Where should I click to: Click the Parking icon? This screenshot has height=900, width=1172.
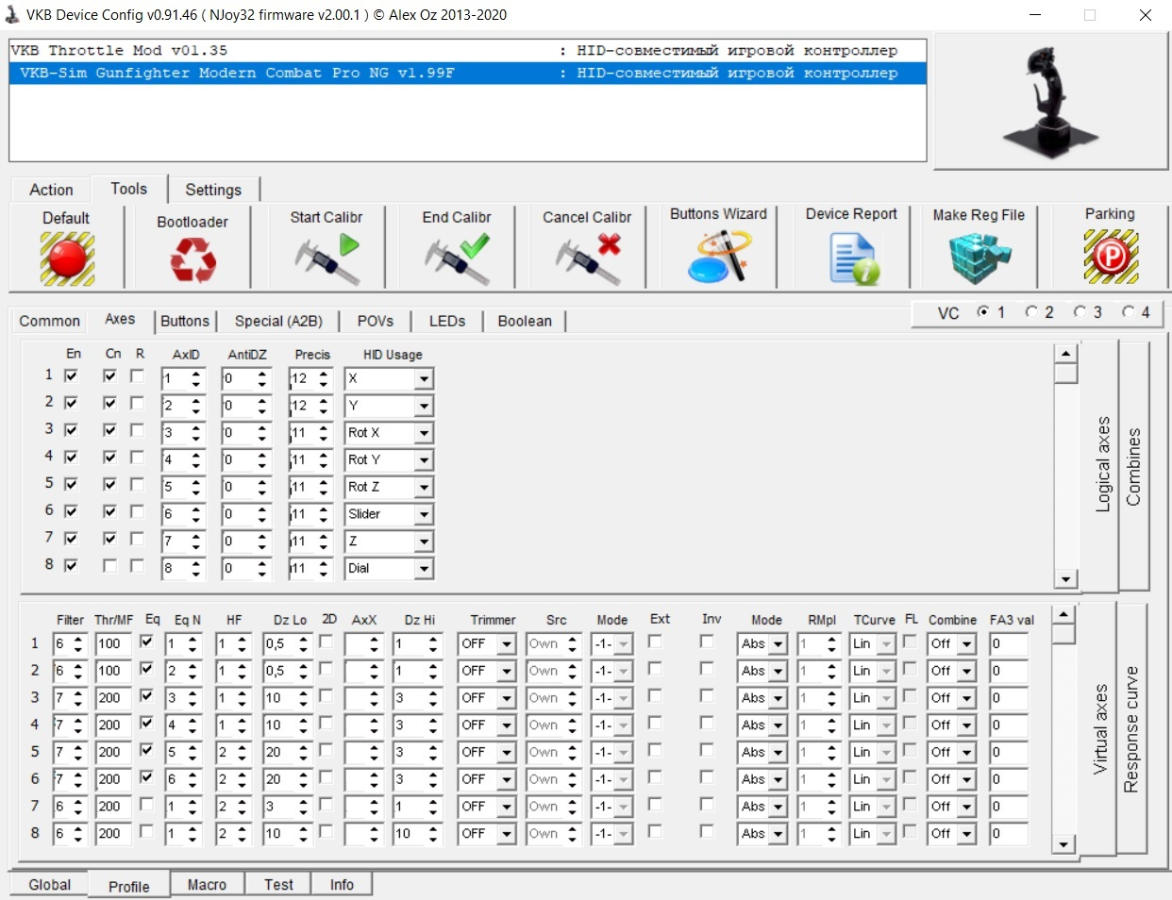click(x=1109, y=257)
